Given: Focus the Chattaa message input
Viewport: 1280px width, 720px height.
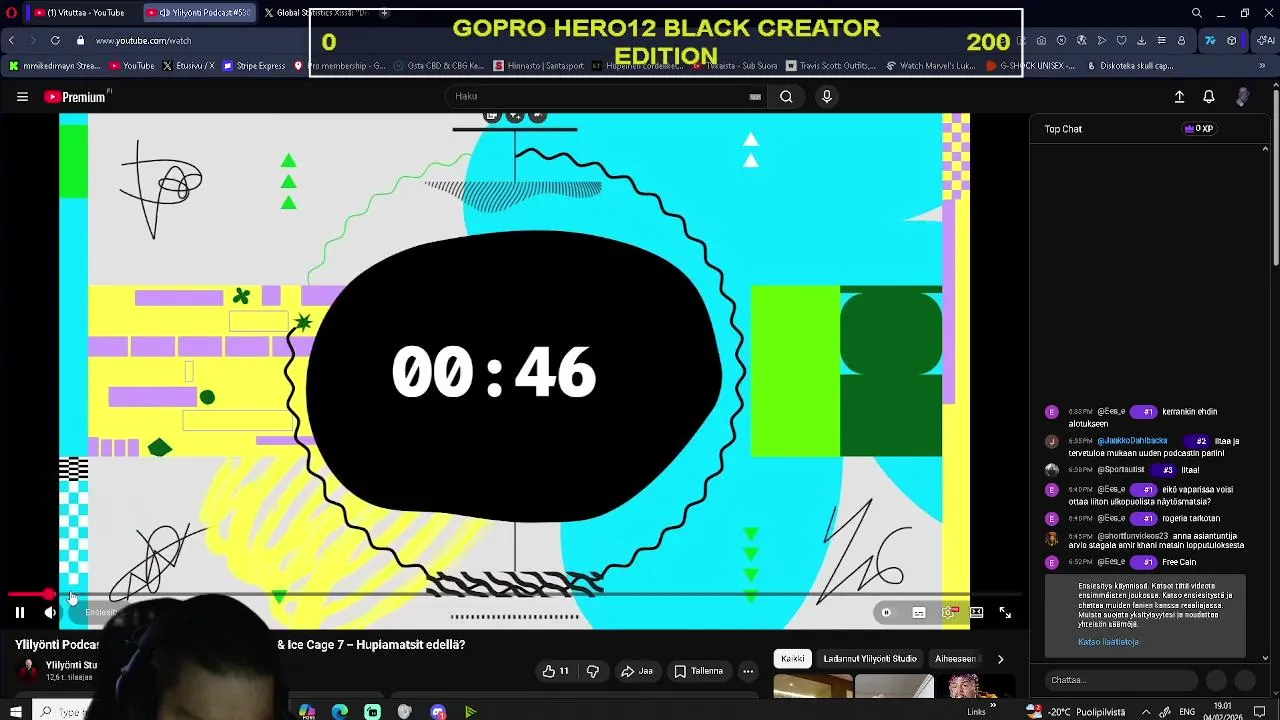Looking at the screenshot, I should pyautogui.click(x=1120, y=680).
